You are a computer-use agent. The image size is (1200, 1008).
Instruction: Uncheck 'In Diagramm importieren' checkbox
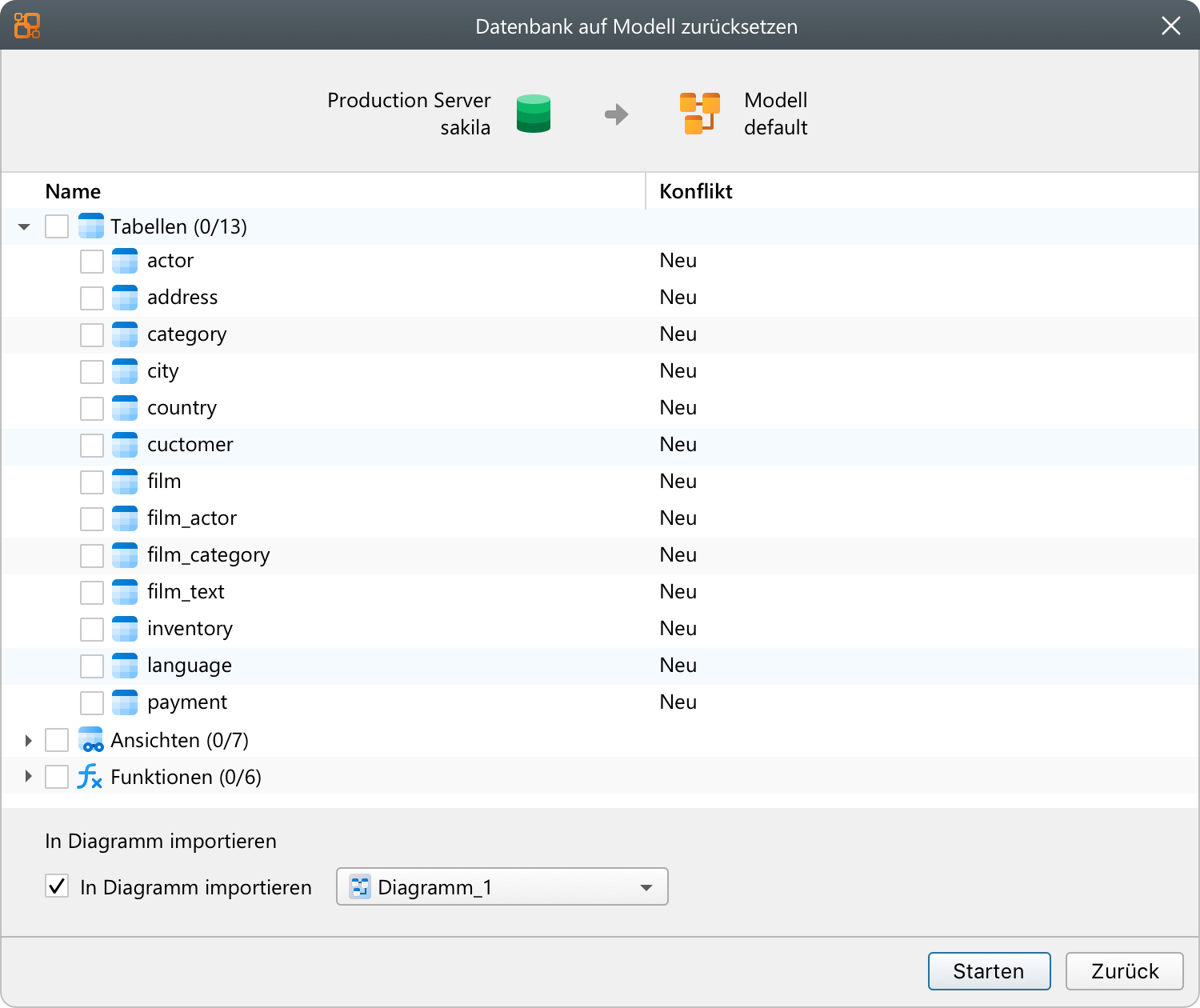[x=57, y=886]
